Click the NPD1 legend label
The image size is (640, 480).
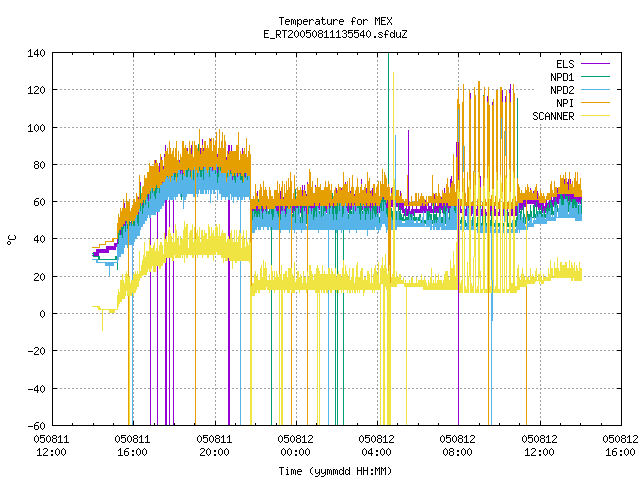[x=562, y=77]
